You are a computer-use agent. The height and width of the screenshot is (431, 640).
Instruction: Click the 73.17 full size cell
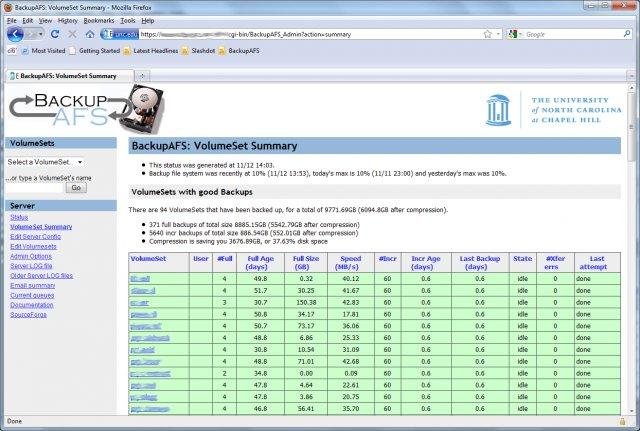pos(306,326)
